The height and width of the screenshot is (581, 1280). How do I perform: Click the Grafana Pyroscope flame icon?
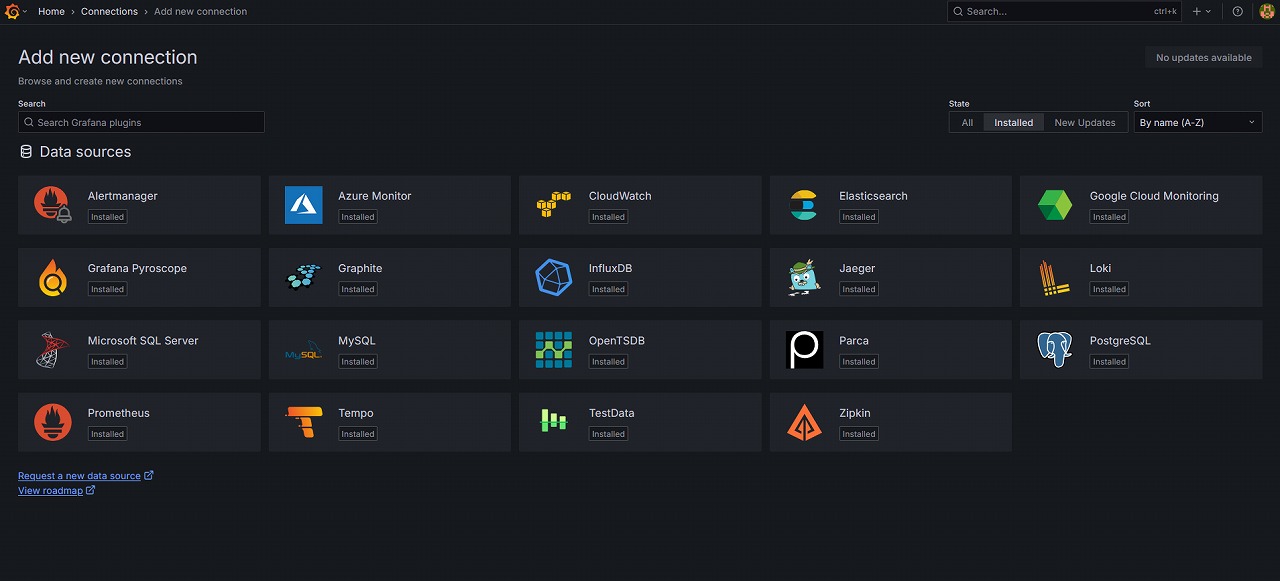click(x=52, y=277)
